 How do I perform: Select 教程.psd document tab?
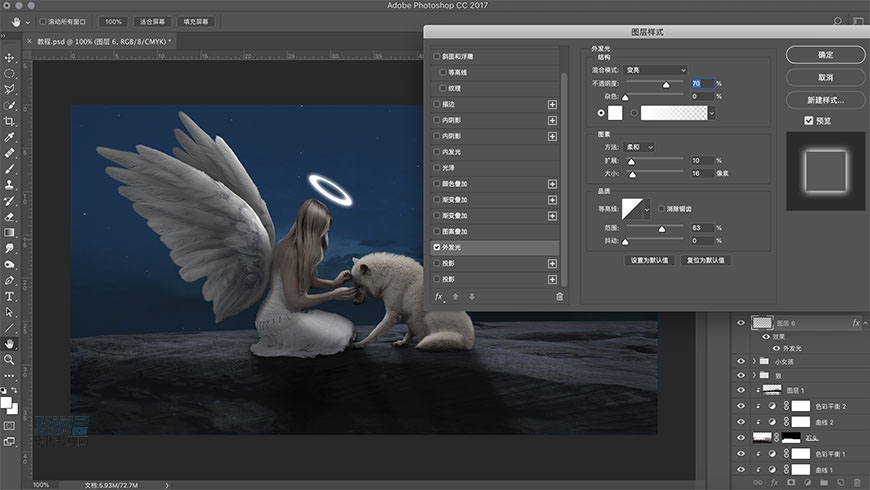pyautogui.click(x=104, y=42)
